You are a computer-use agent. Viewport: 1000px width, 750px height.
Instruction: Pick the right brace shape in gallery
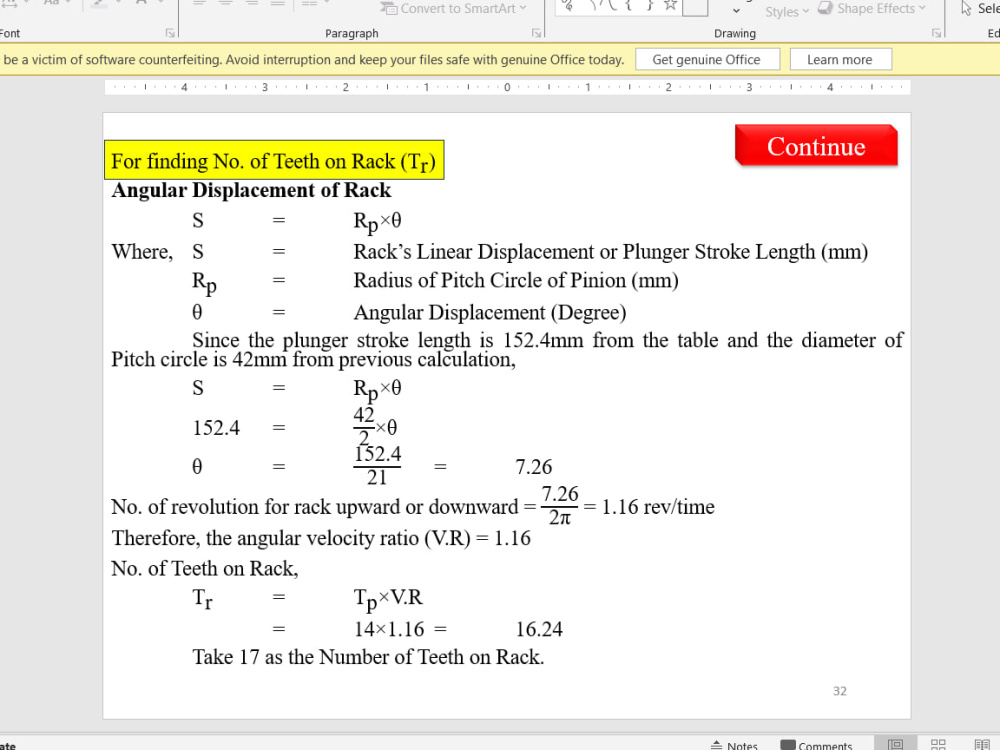tap(649, 6)
